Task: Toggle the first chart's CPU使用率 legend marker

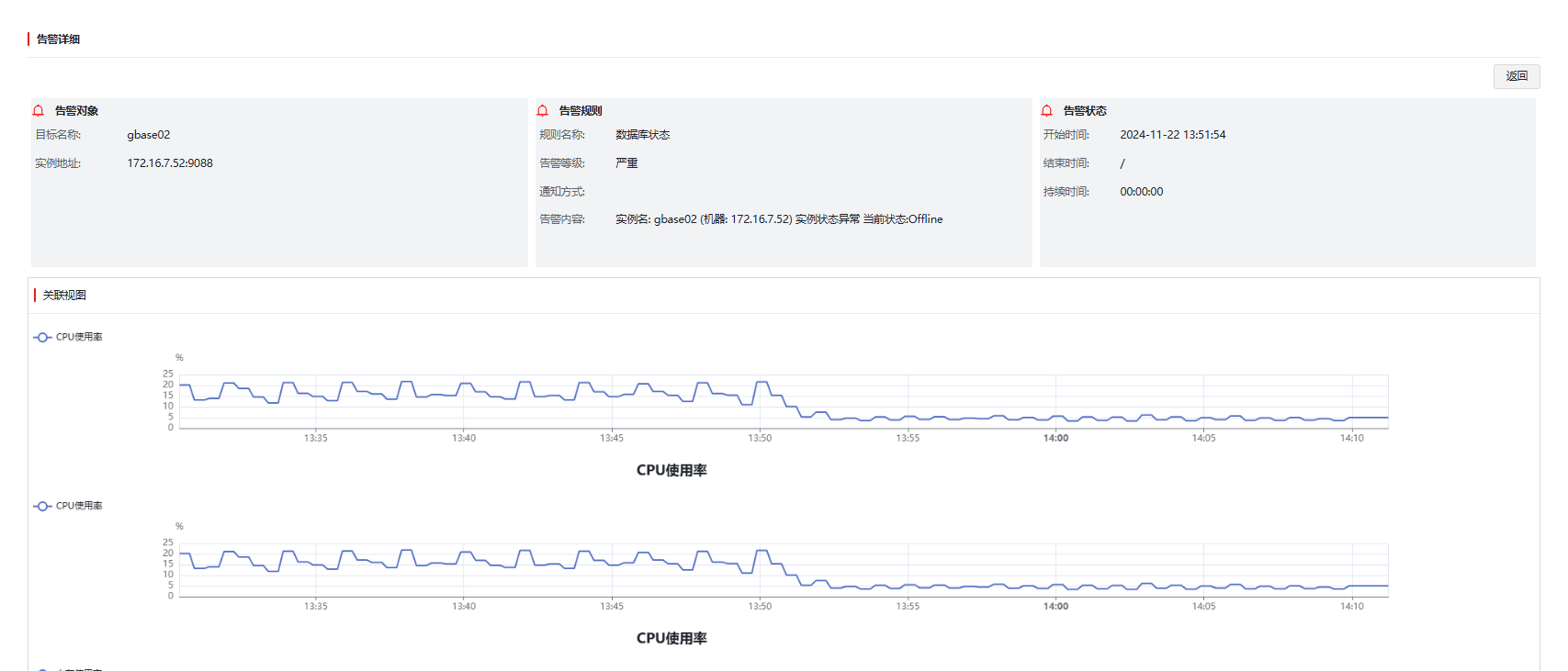Action: [x=42, y=338]
